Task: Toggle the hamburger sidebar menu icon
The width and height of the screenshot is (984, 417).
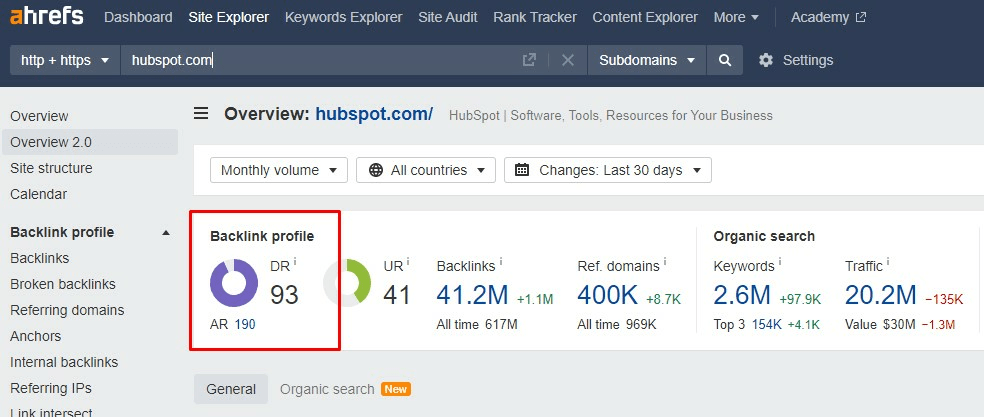Action: point(201,114)
